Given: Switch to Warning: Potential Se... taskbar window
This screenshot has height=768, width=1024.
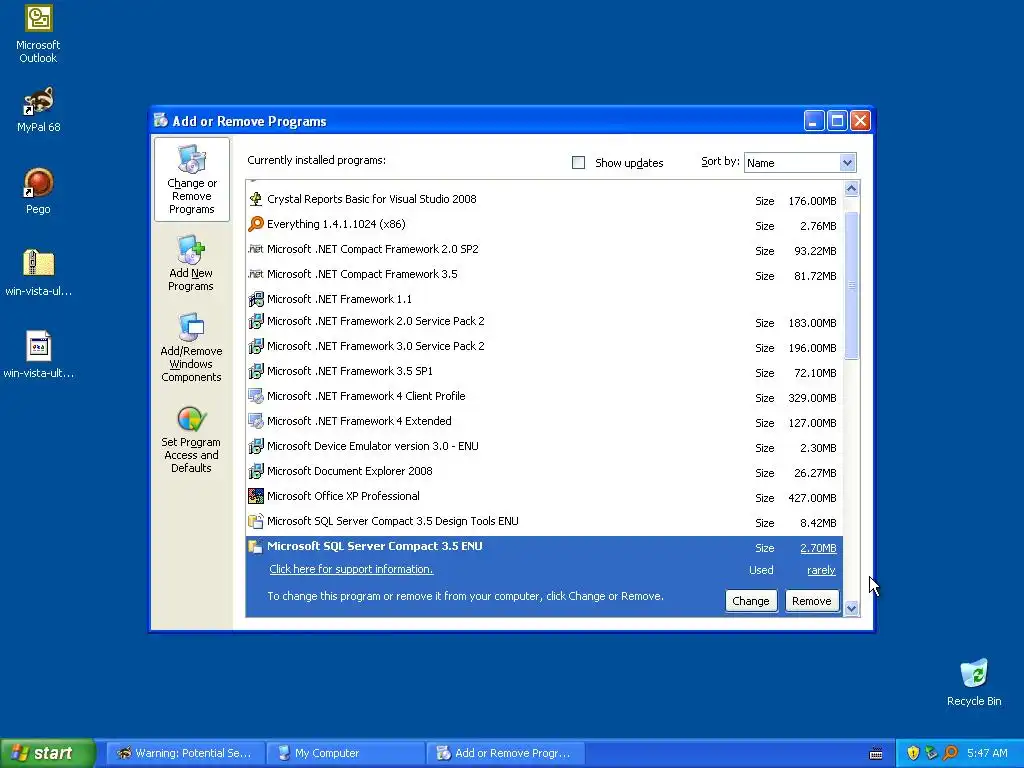Looking at the screenshot, I should (x=185, y=753).
